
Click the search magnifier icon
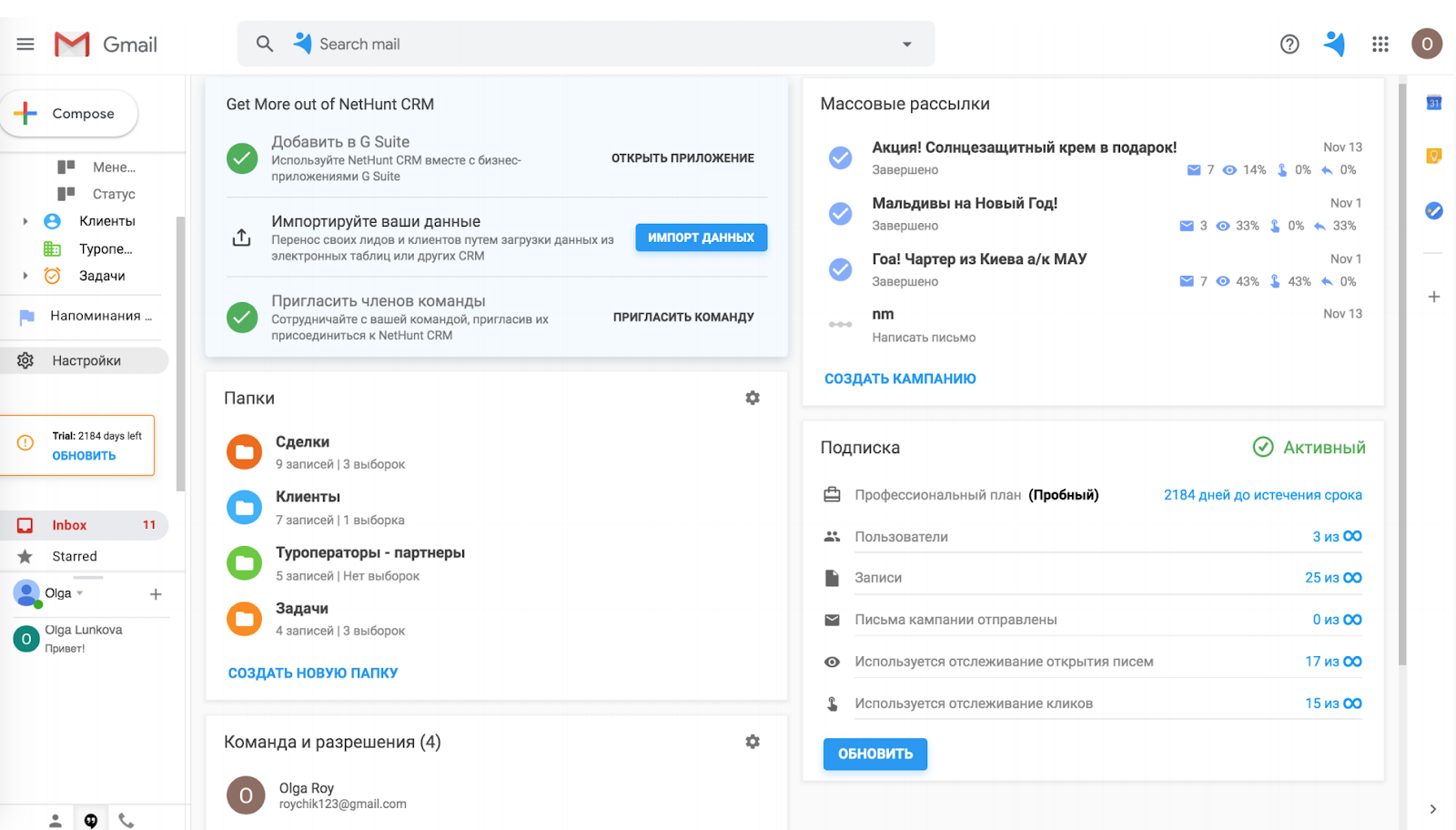tap(265, 44)
